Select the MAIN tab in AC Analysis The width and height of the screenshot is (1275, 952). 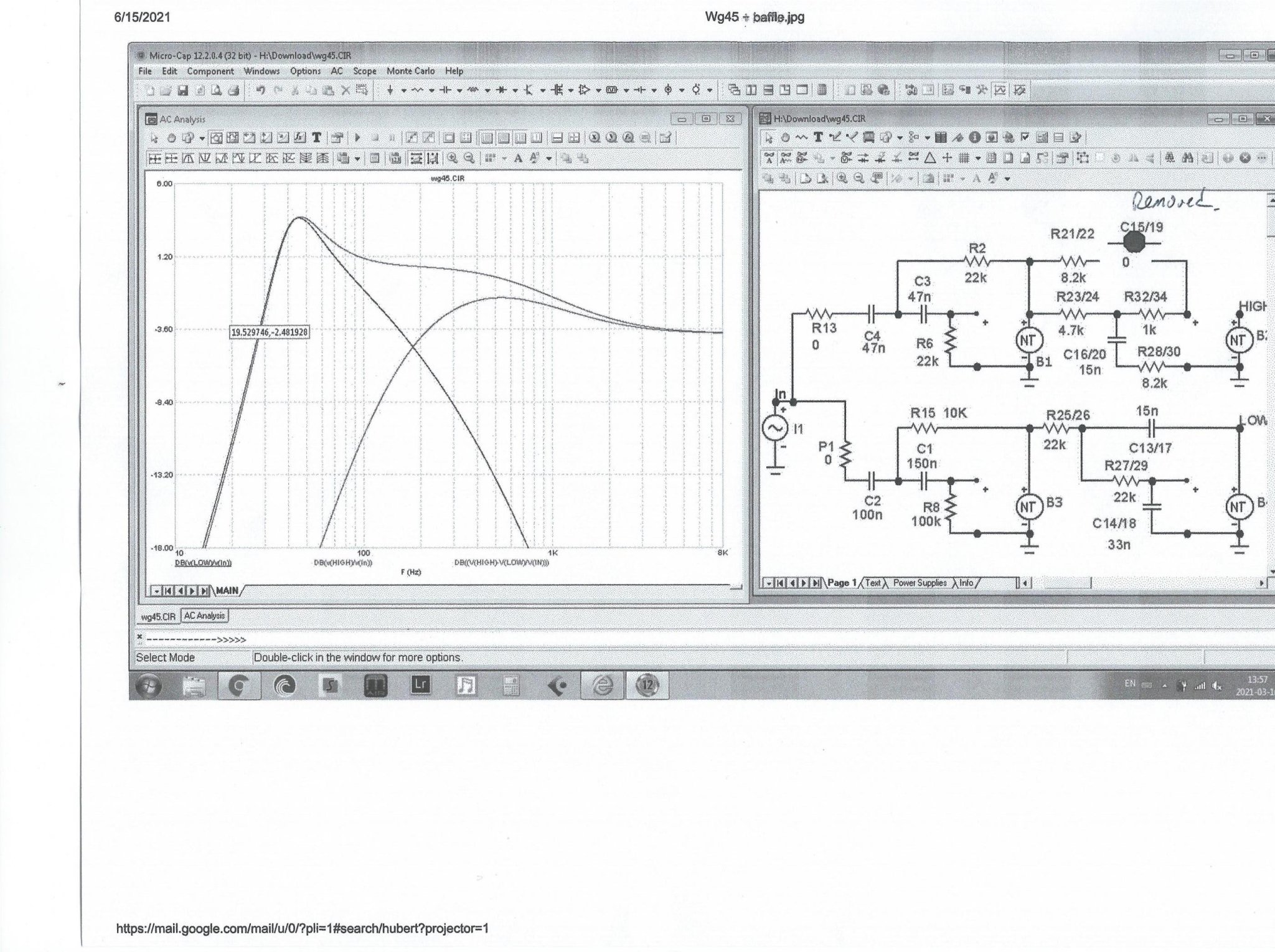tap(227, 590)
